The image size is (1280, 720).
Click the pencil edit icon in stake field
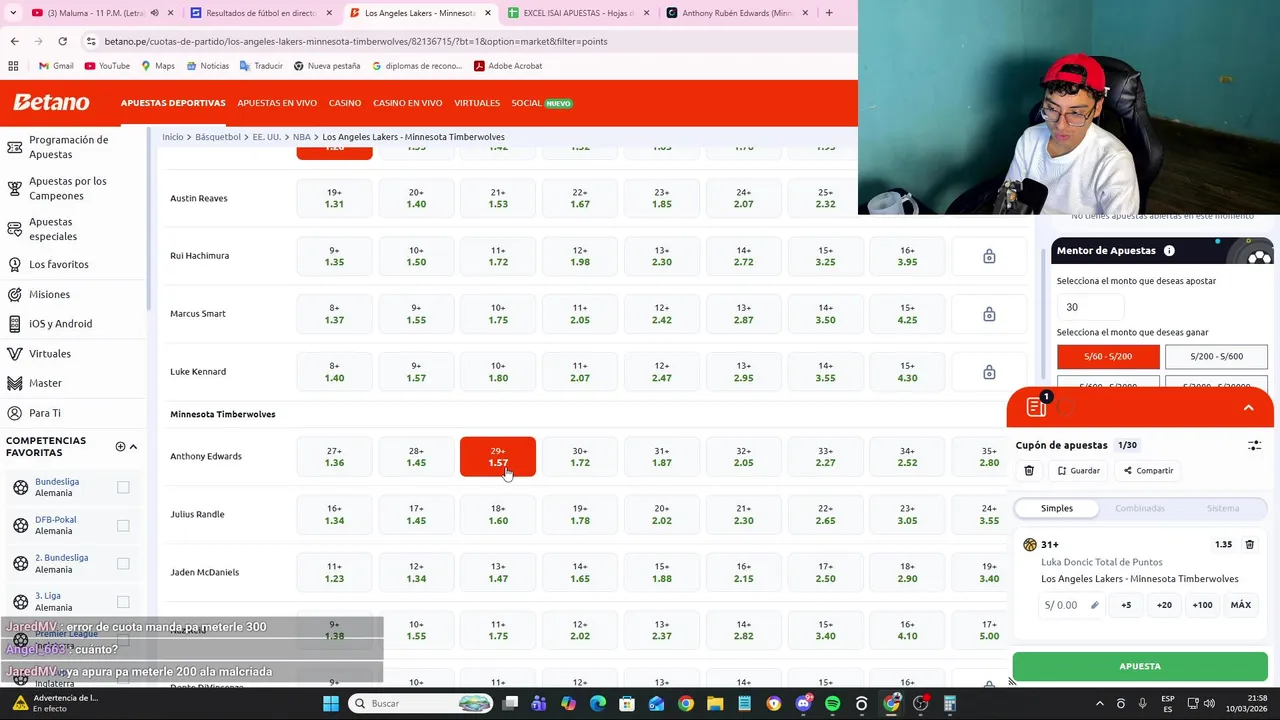[1094, 605]
